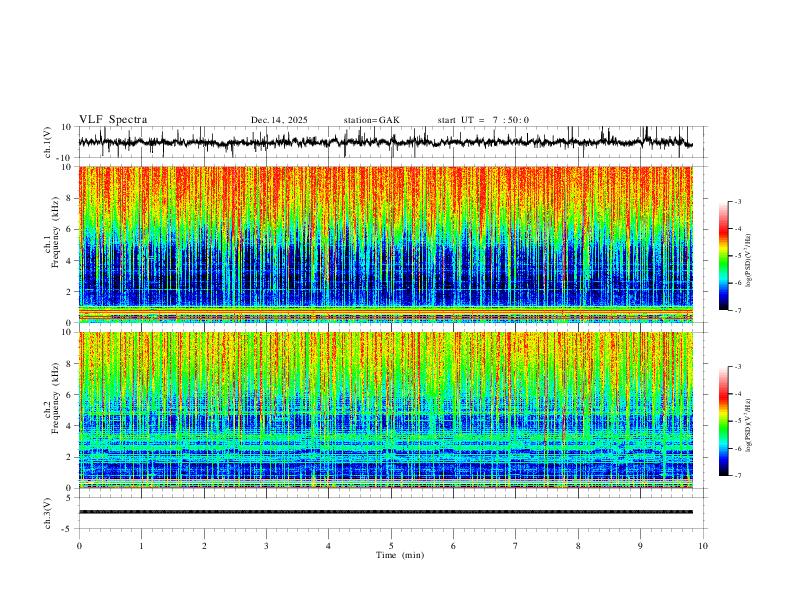Click the '-7' label on ch.2 color bar
The height and width of the screenshot is (612, 792).
pyautogui.click(x=738, y=476)
